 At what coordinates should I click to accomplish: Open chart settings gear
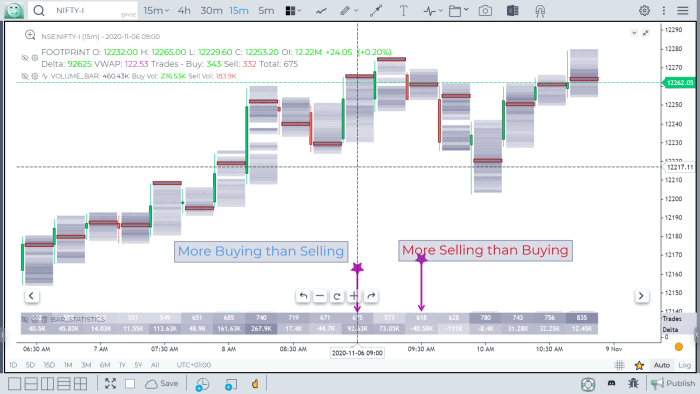(x=644, y=10)
